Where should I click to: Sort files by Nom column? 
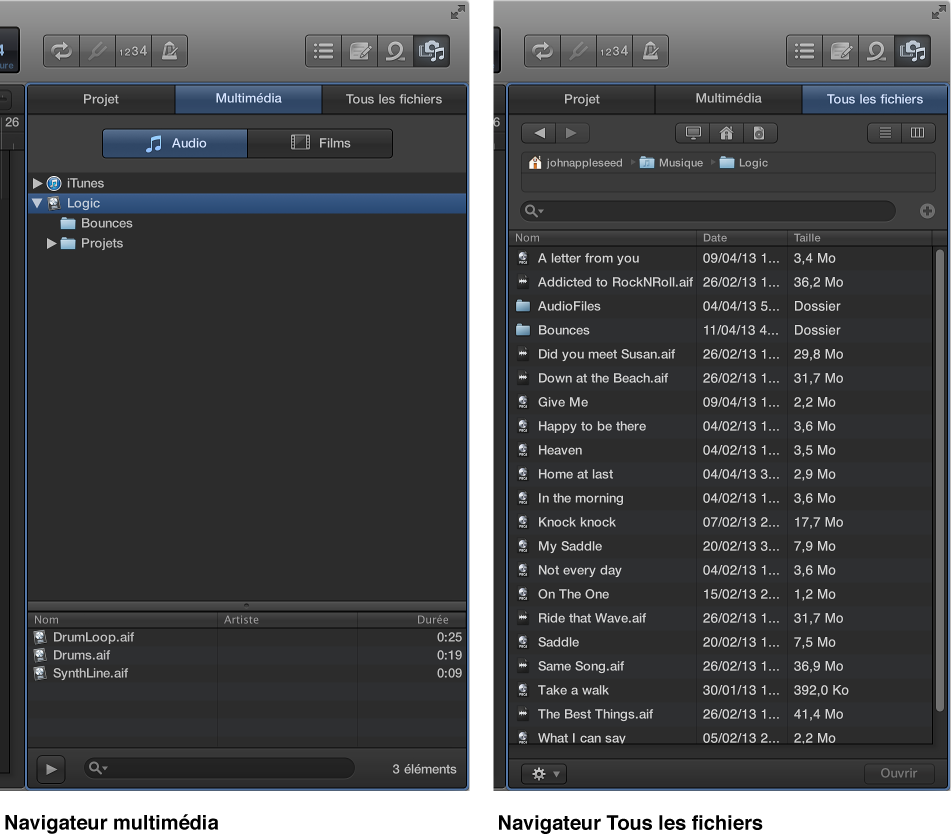pyautogui.click(x=602, y=238)
